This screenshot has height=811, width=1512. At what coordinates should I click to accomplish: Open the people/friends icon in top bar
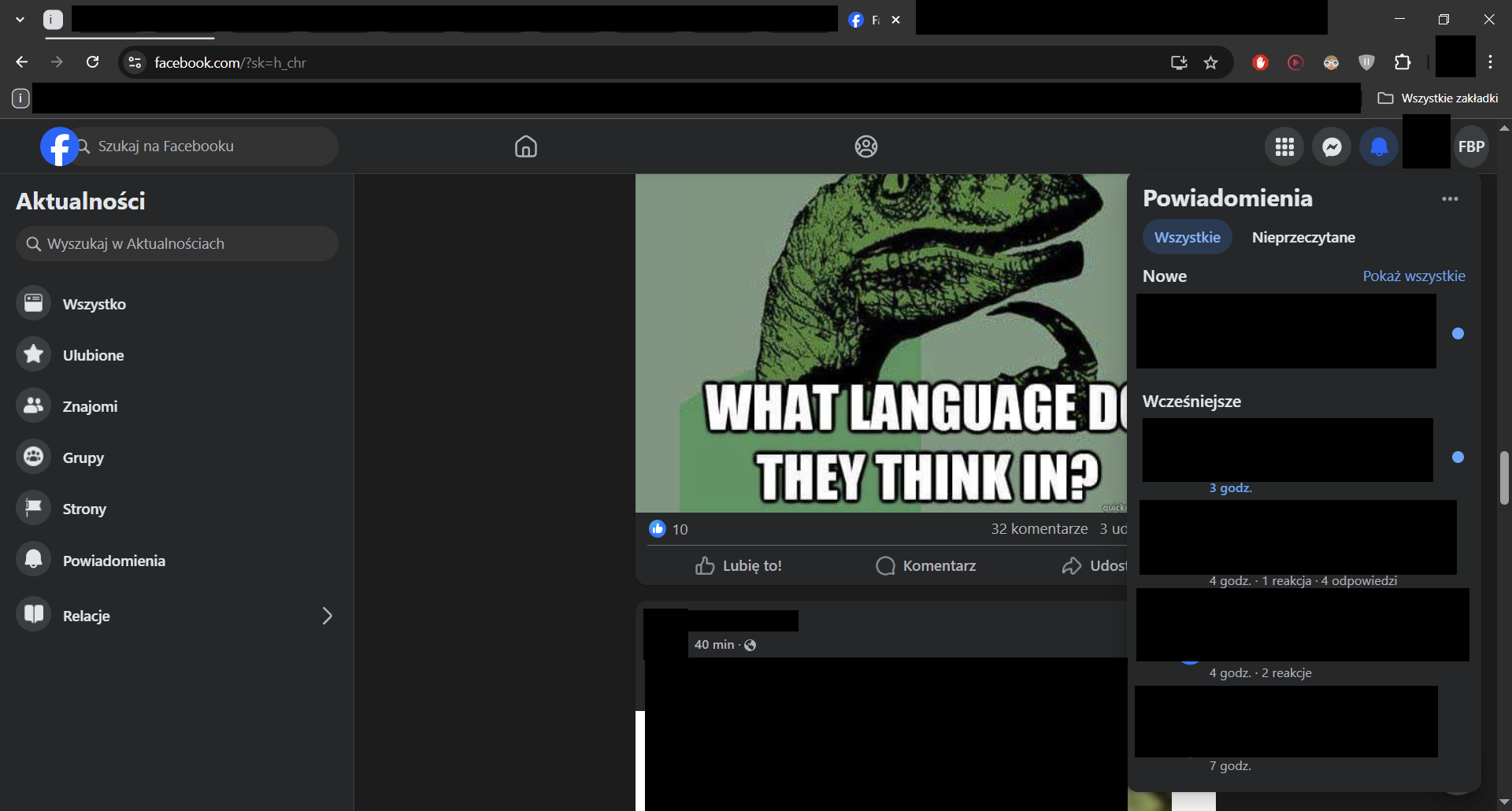click(866, 146)
